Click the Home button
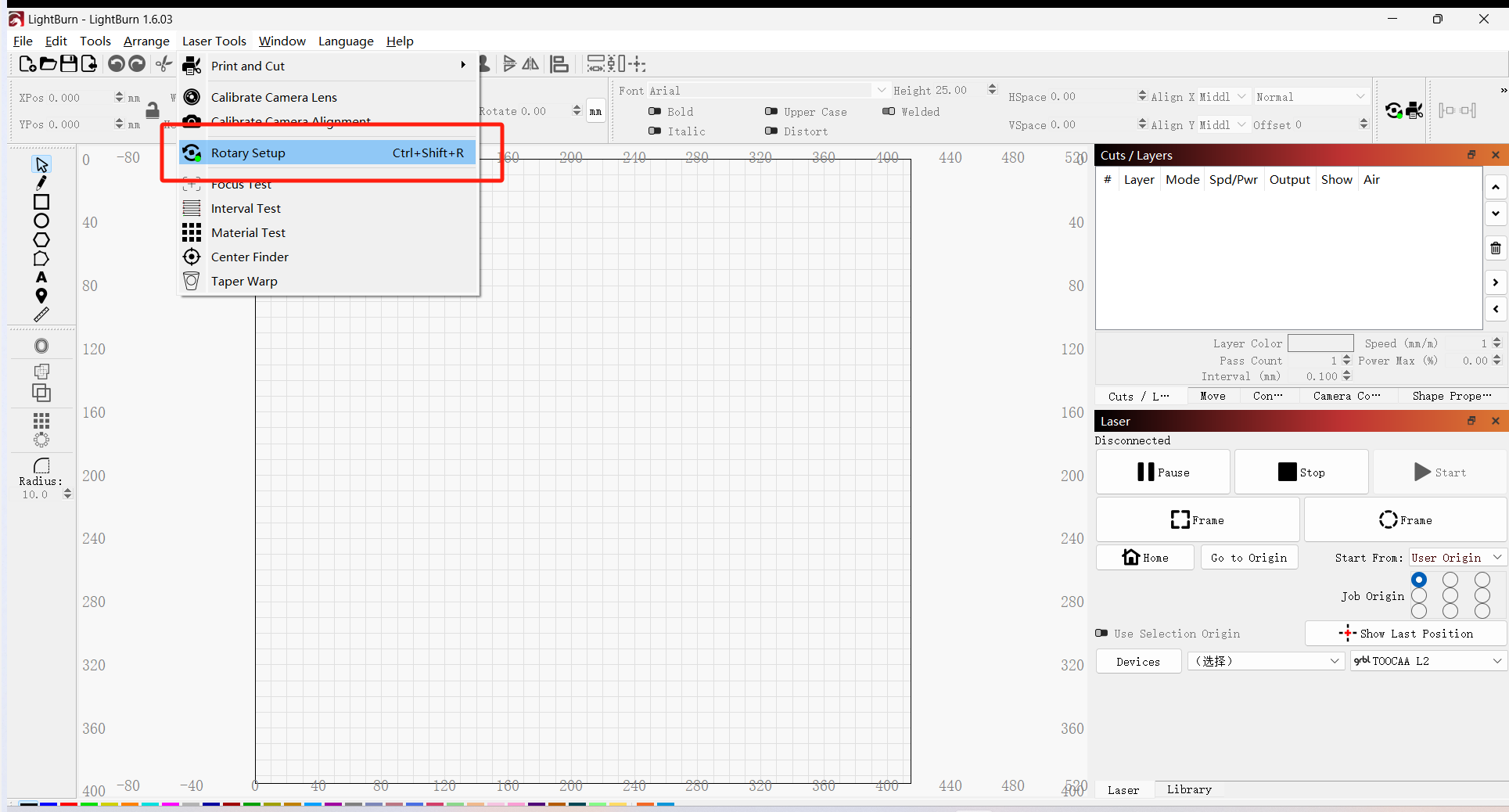This screenshot has height=812, width=1509. (x=1145, y=557)
